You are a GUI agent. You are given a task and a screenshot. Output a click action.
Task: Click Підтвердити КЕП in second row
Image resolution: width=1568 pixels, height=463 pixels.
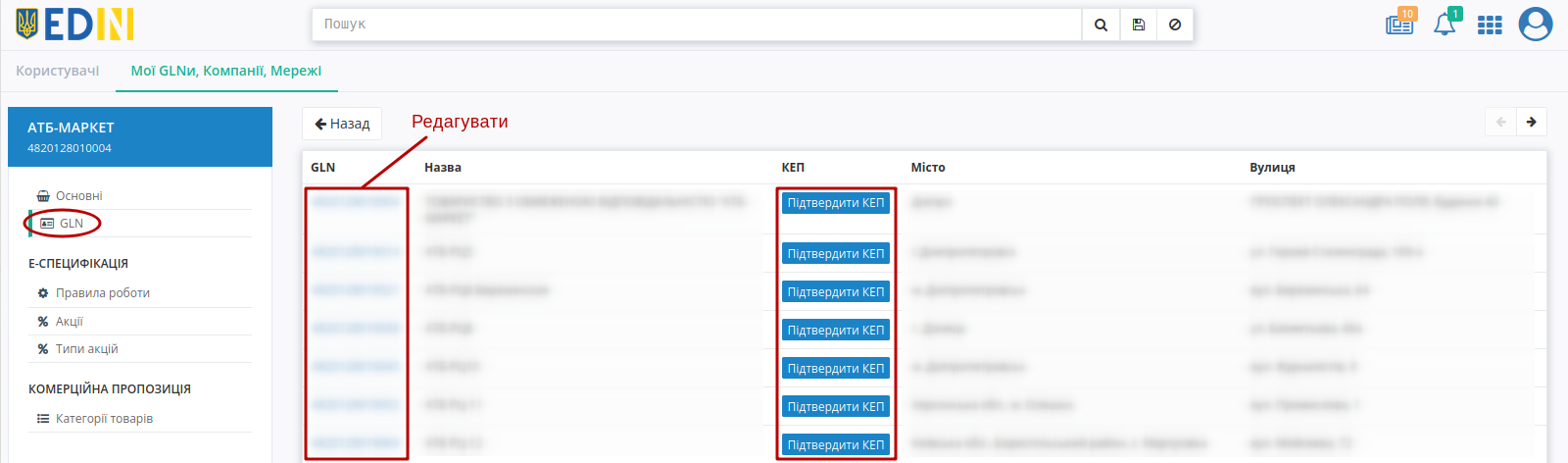[x=836, y=254]
